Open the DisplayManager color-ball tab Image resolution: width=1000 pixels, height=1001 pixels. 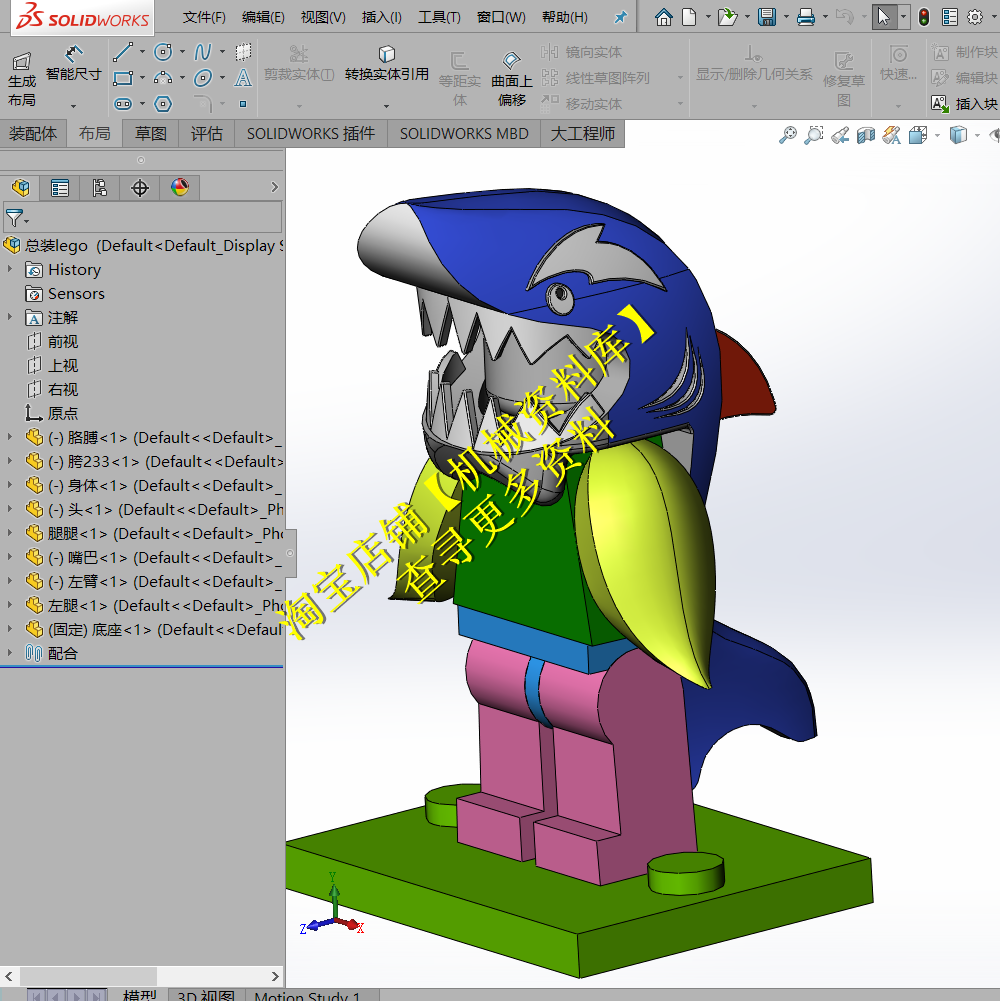pos(180,187)
